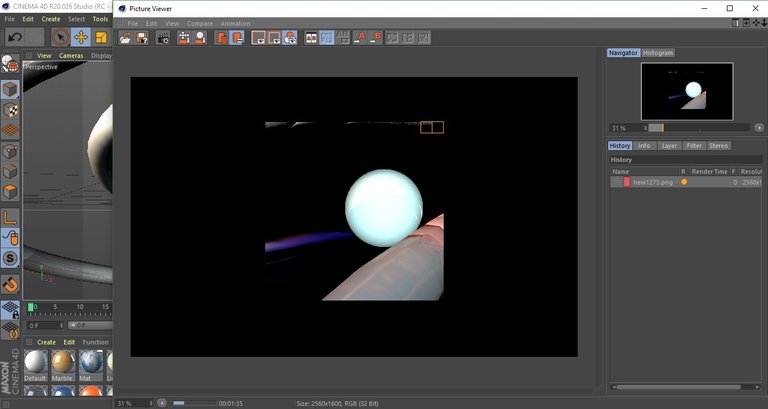This screenshot has height=409, width=768.
Task: Select the Edges mode cube icon
Action: [10, 171]
